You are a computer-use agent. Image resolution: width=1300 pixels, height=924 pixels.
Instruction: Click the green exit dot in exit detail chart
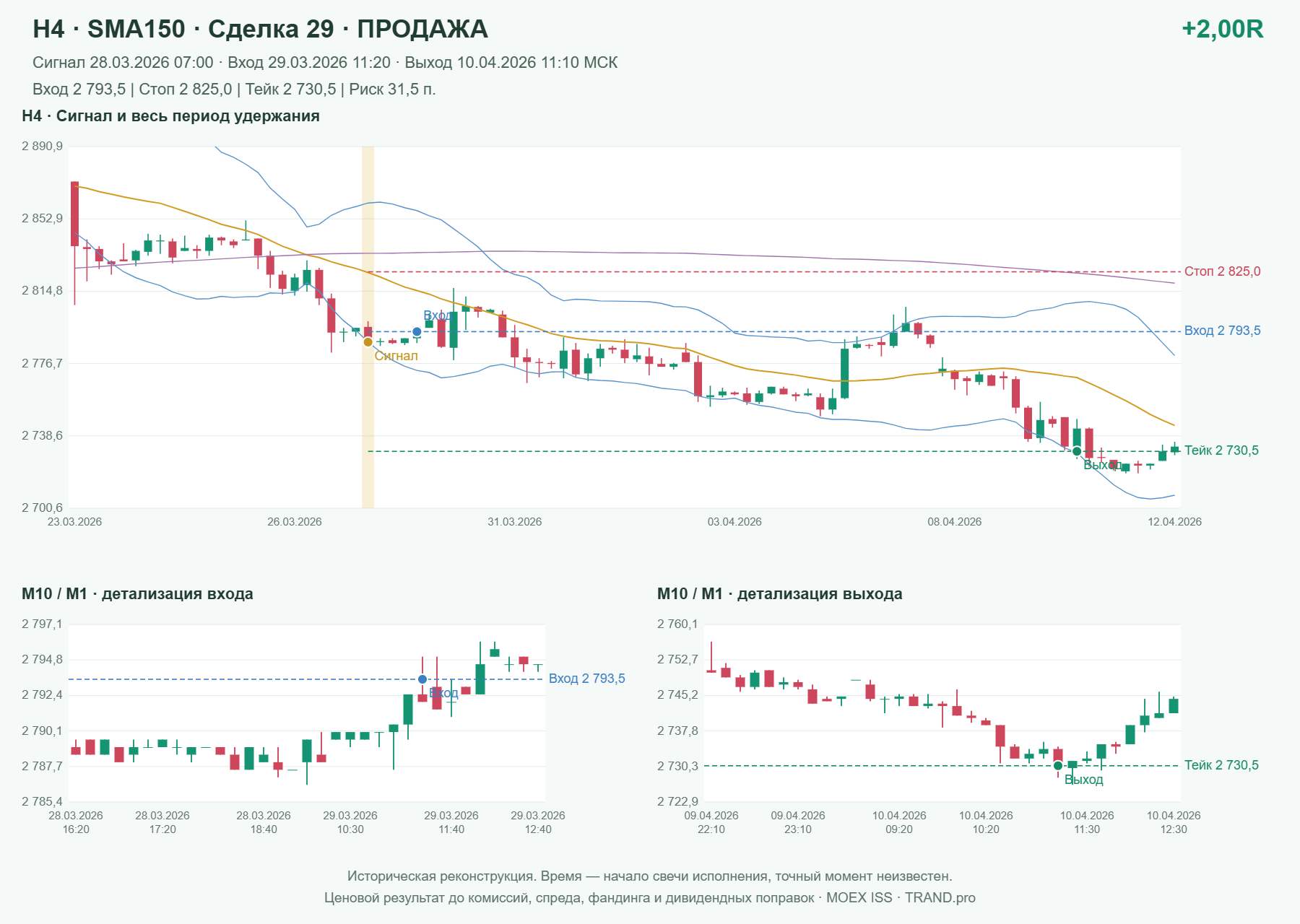(x=1058, y=765)
